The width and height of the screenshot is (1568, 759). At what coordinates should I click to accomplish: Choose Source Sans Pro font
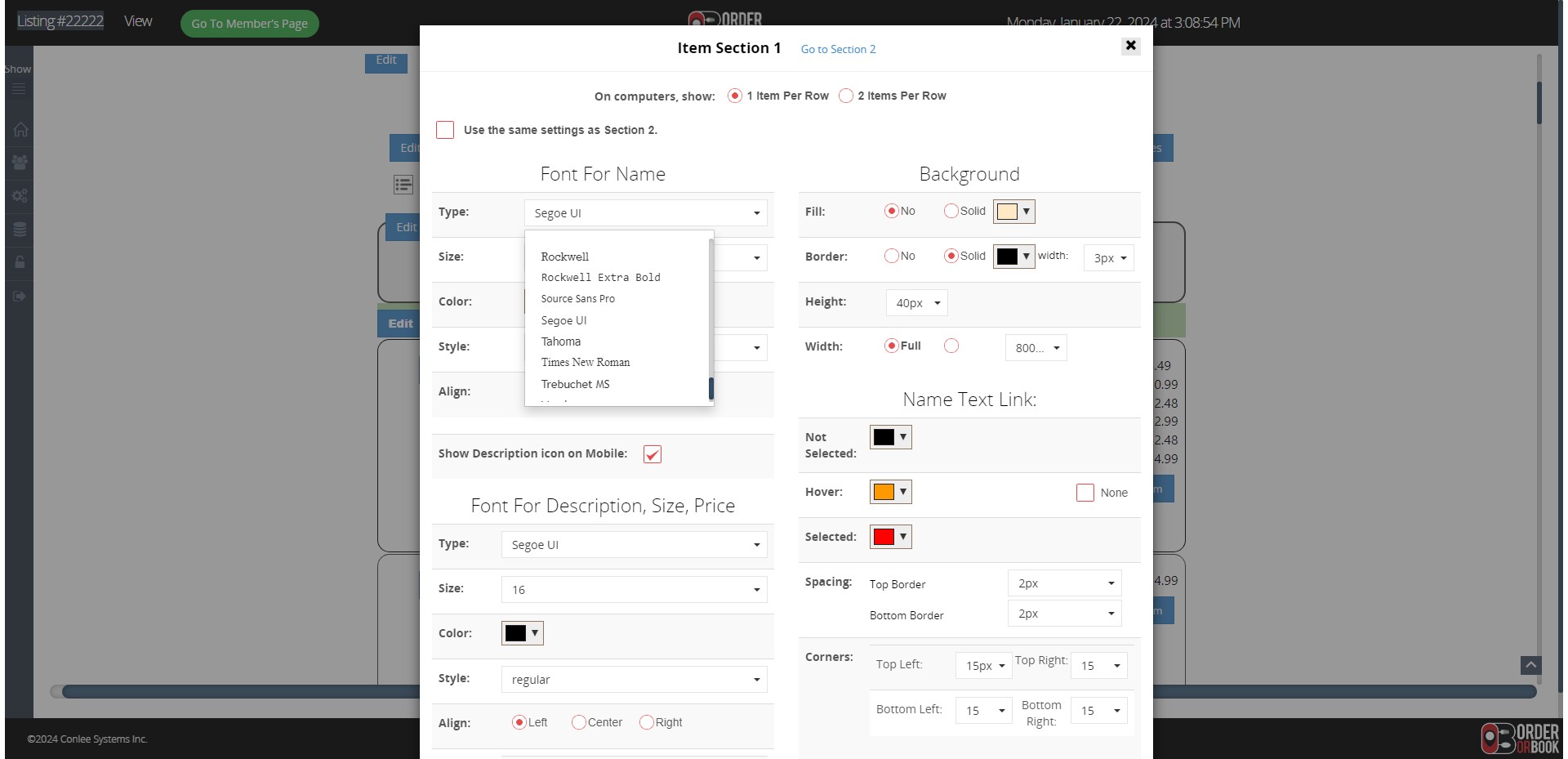click(x=578, y=299)
